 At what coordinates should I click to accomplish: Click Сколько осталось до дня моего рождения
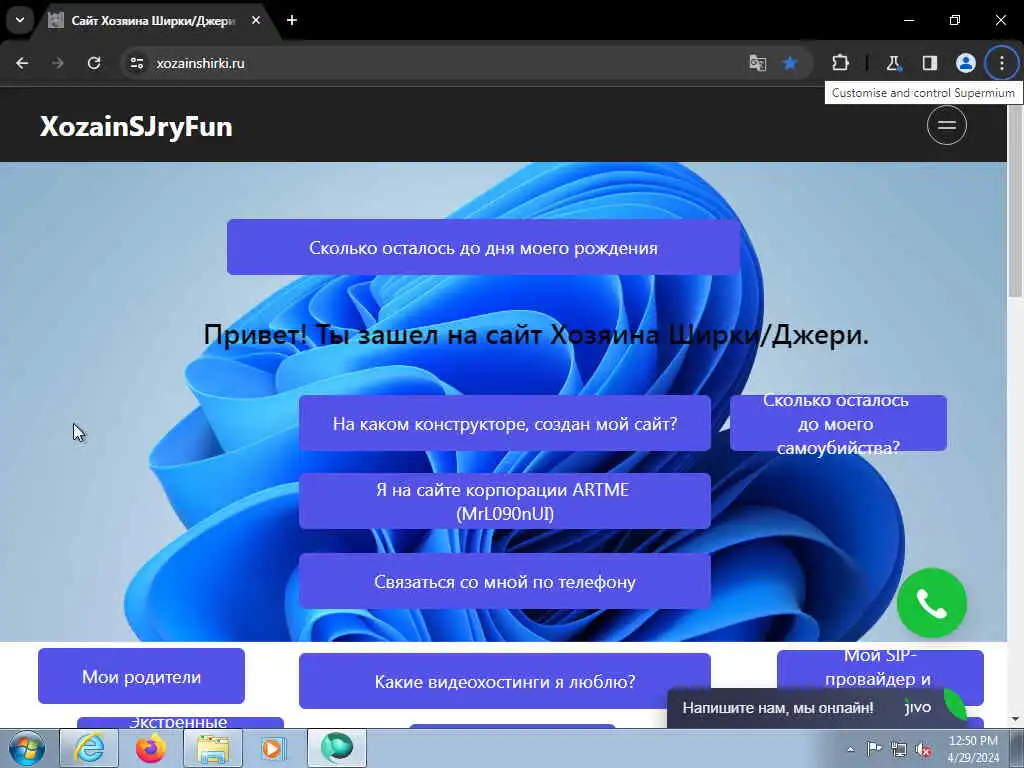coord(483,248)
